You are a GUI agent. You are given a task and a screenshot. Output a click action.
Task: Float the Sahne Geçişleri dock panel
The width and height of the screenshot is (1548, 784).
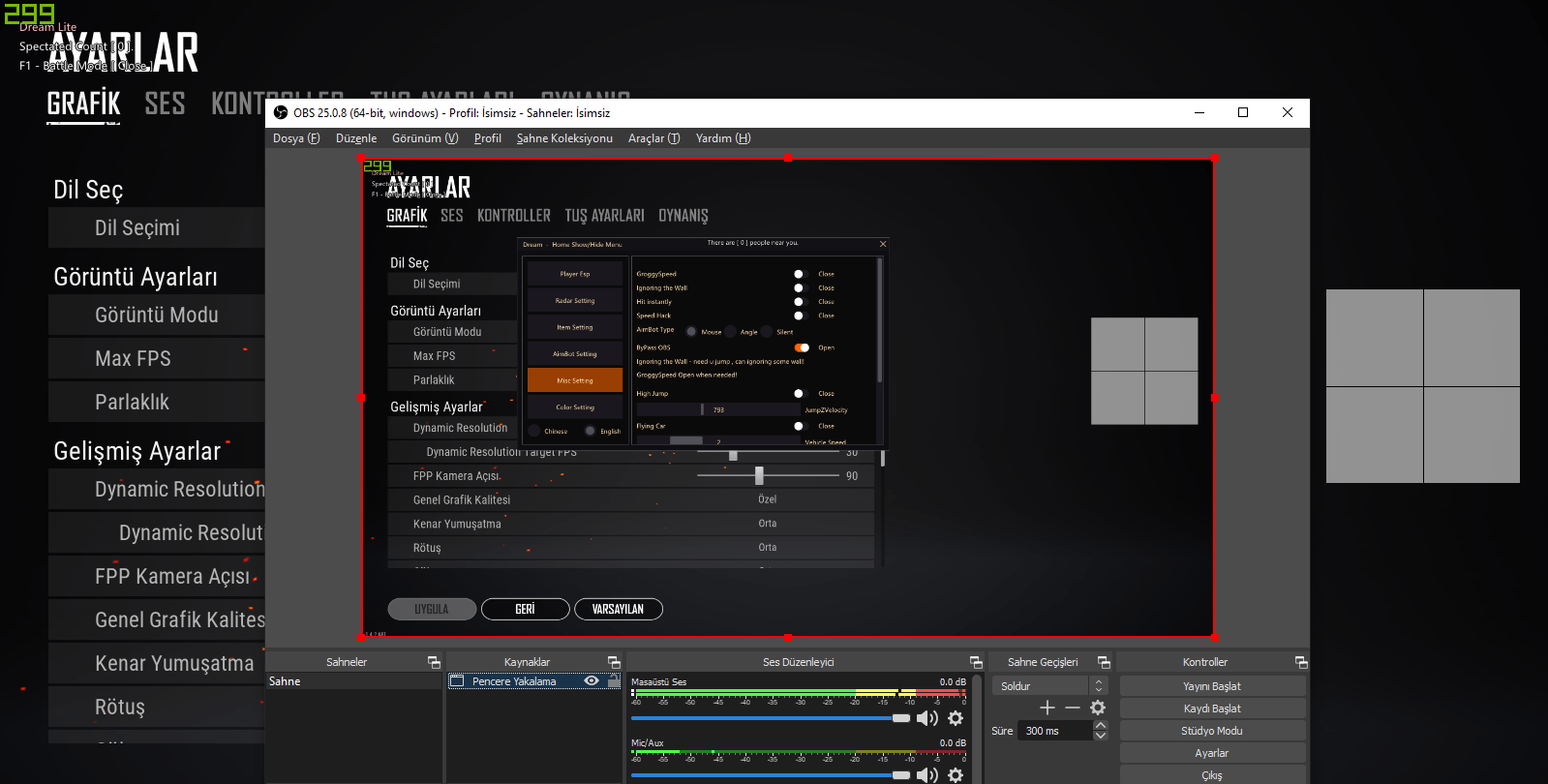[x=1104, y=662]
